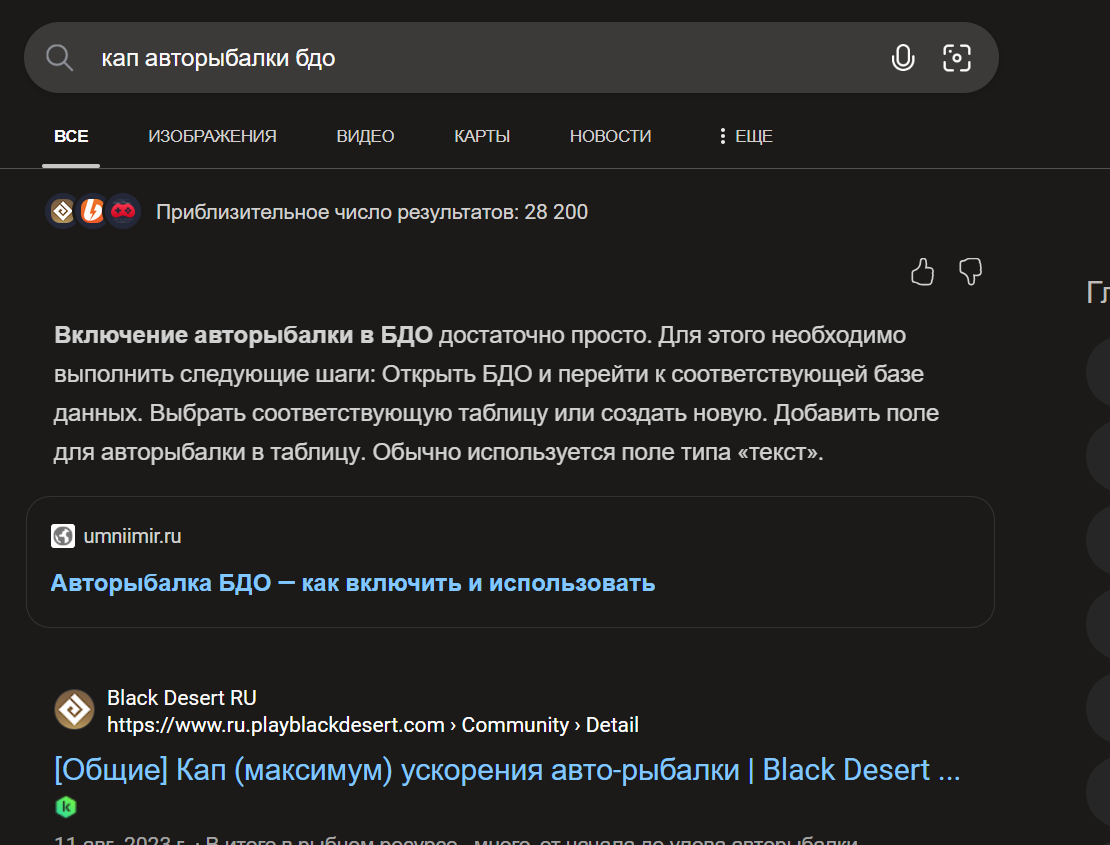Screen dimensions: 1110x845
Task: Click the red gamepad source icon
Action: tap(123, 211)
